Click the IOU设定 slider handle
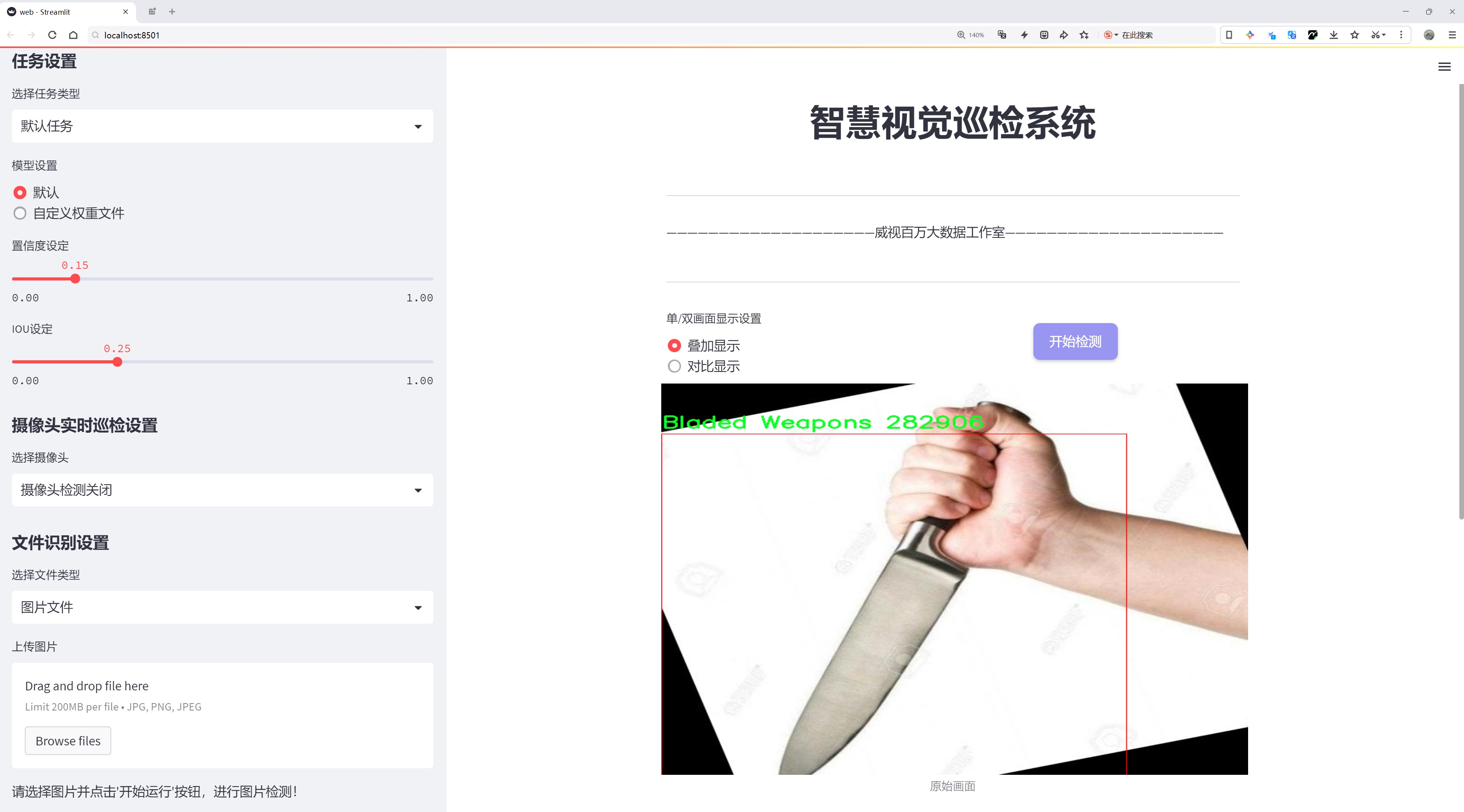Viewport: 1464px width, 812px height. point(117,362)
